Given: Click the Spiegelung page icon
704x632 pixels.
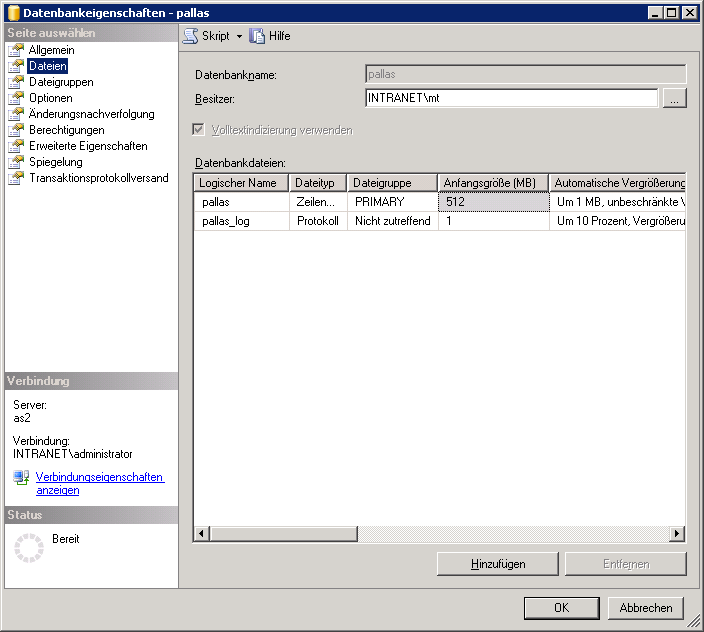Looking at the screenshot, I should coord(16,162).
